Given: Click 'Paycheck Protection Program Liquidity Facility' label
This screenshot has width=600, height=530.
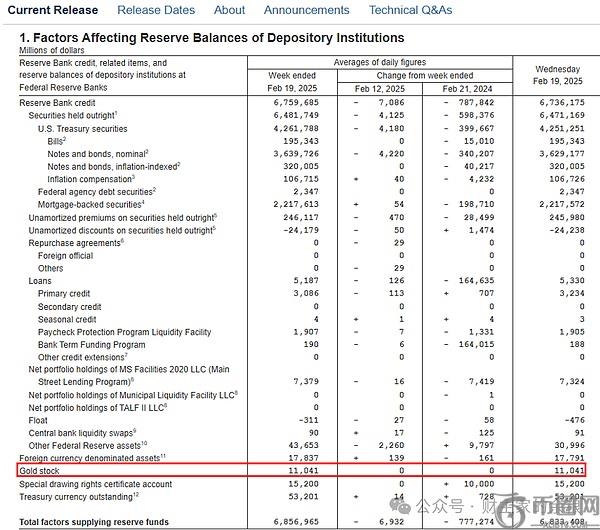Looking at the screenshot, I should [124, 332].
